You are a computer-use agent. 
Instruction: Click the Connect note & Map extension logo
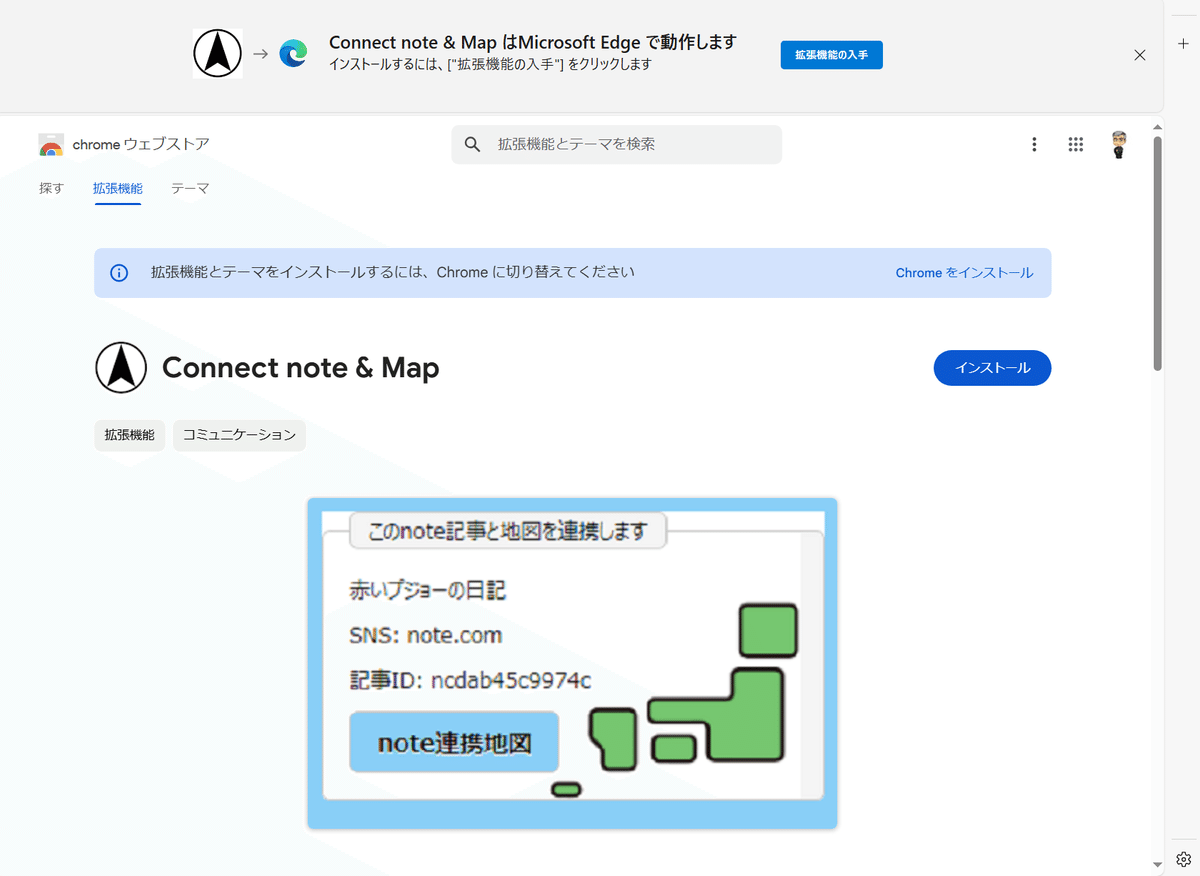tap(120, 367)
